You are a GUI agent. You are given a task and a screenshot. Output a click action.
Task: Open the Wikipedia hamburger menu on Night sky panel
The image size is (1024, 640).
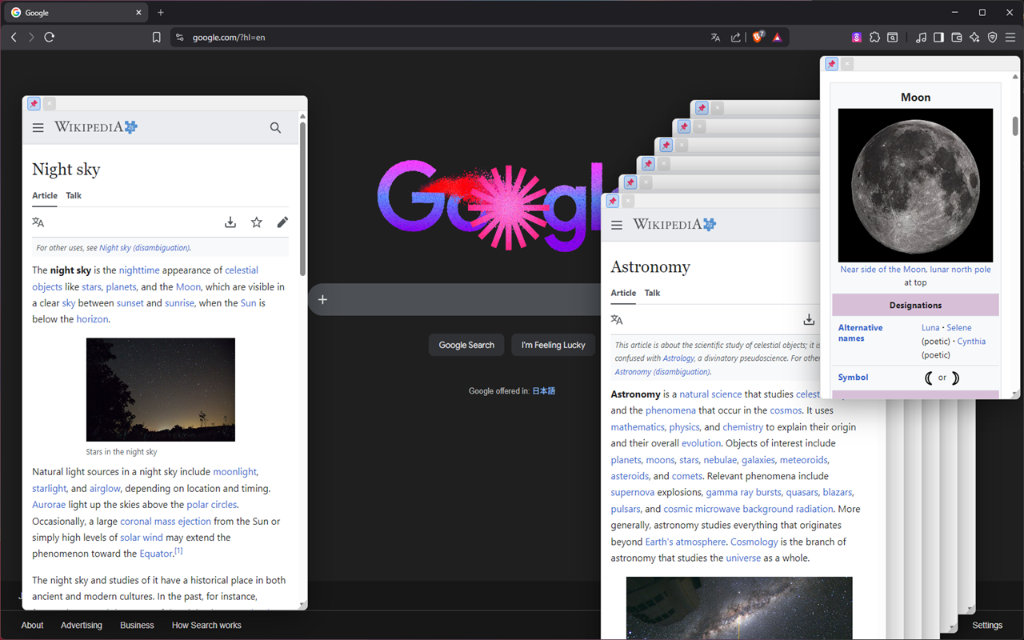coord(38,127)
